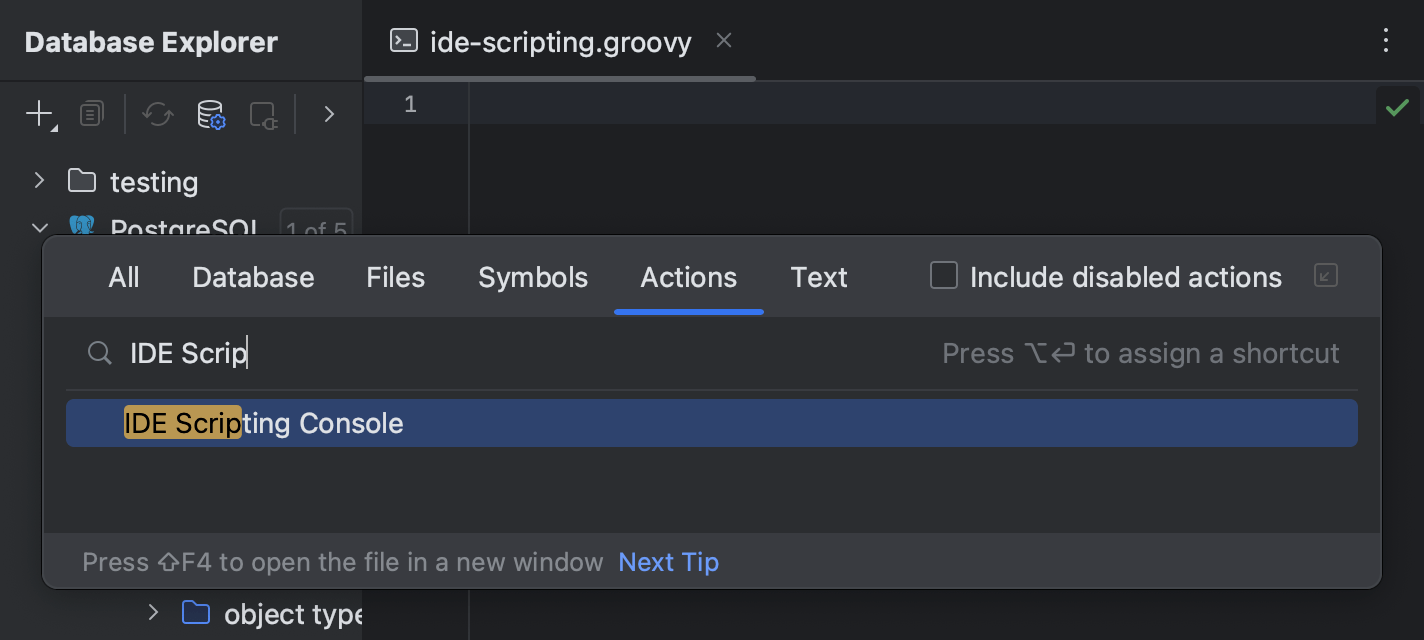Show more Database Explorer toolbar actions
The width and height of the screenshot is (1424, 640).
pos(329,114)
